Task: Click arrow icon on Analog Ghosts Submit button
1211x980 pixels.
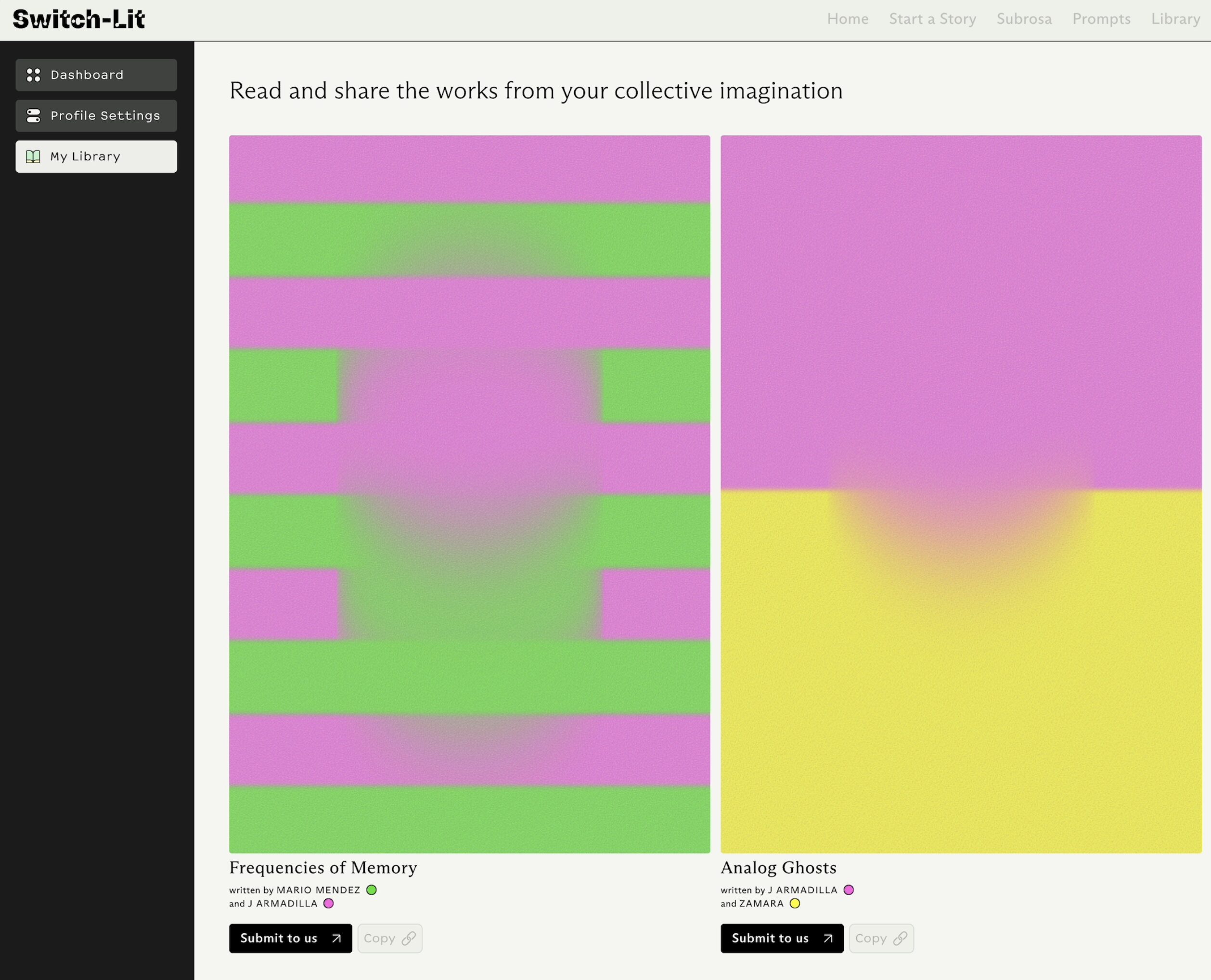Action: pos(828,938)
